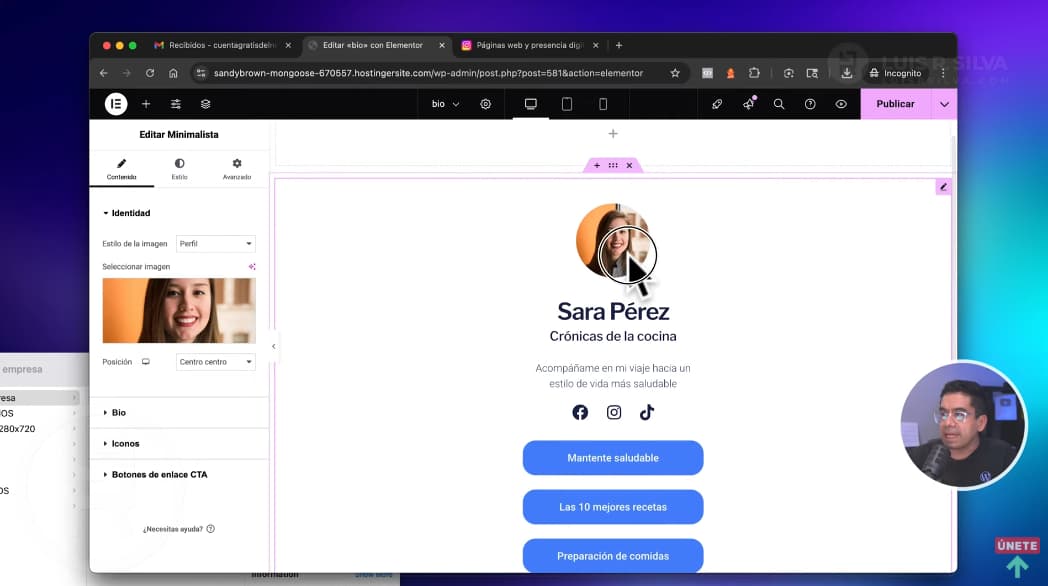Open the Elementor logo menu
Screen dimensions: 1048x586
(116, 104)
